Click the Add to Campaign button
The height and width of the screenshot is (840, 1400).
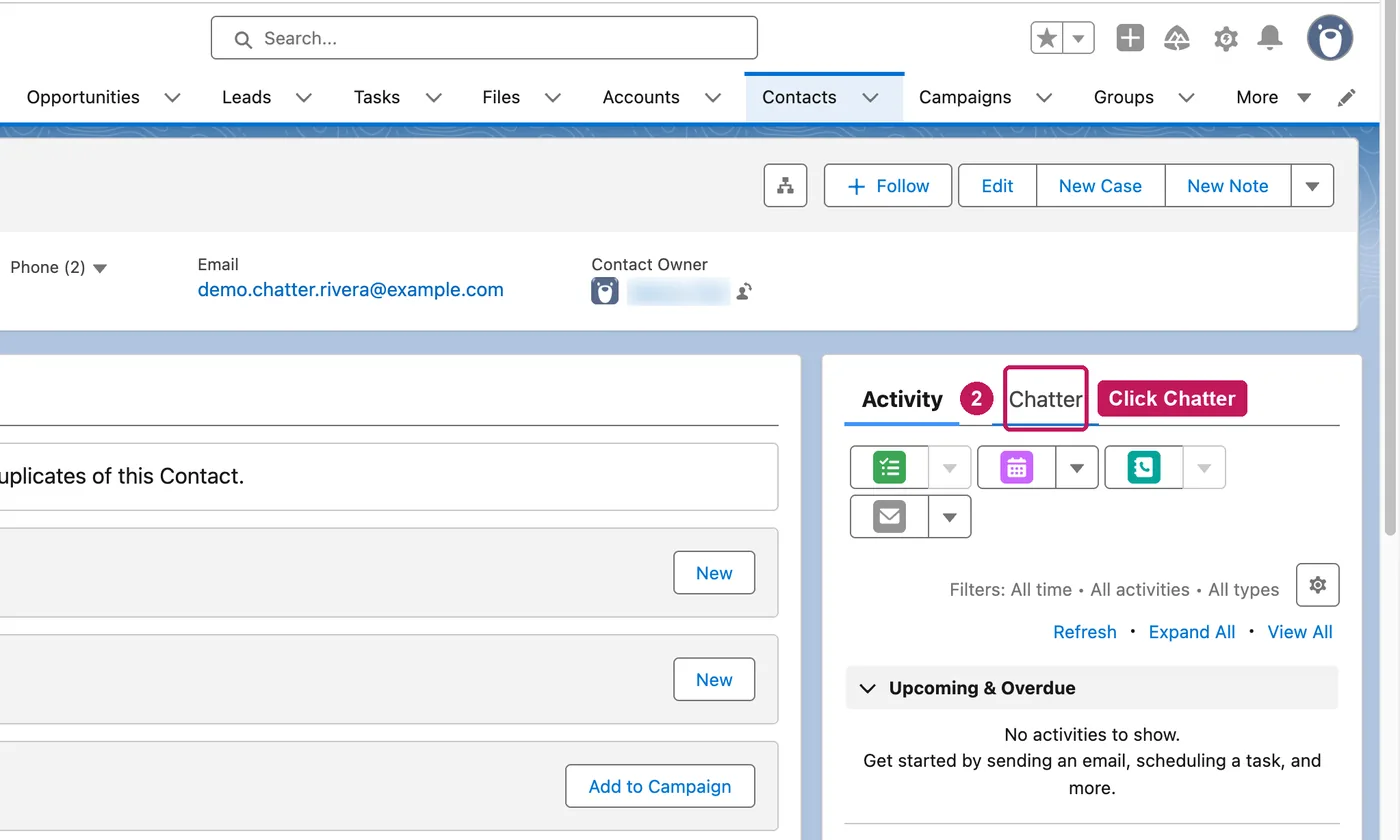click(x=660, y=786)
